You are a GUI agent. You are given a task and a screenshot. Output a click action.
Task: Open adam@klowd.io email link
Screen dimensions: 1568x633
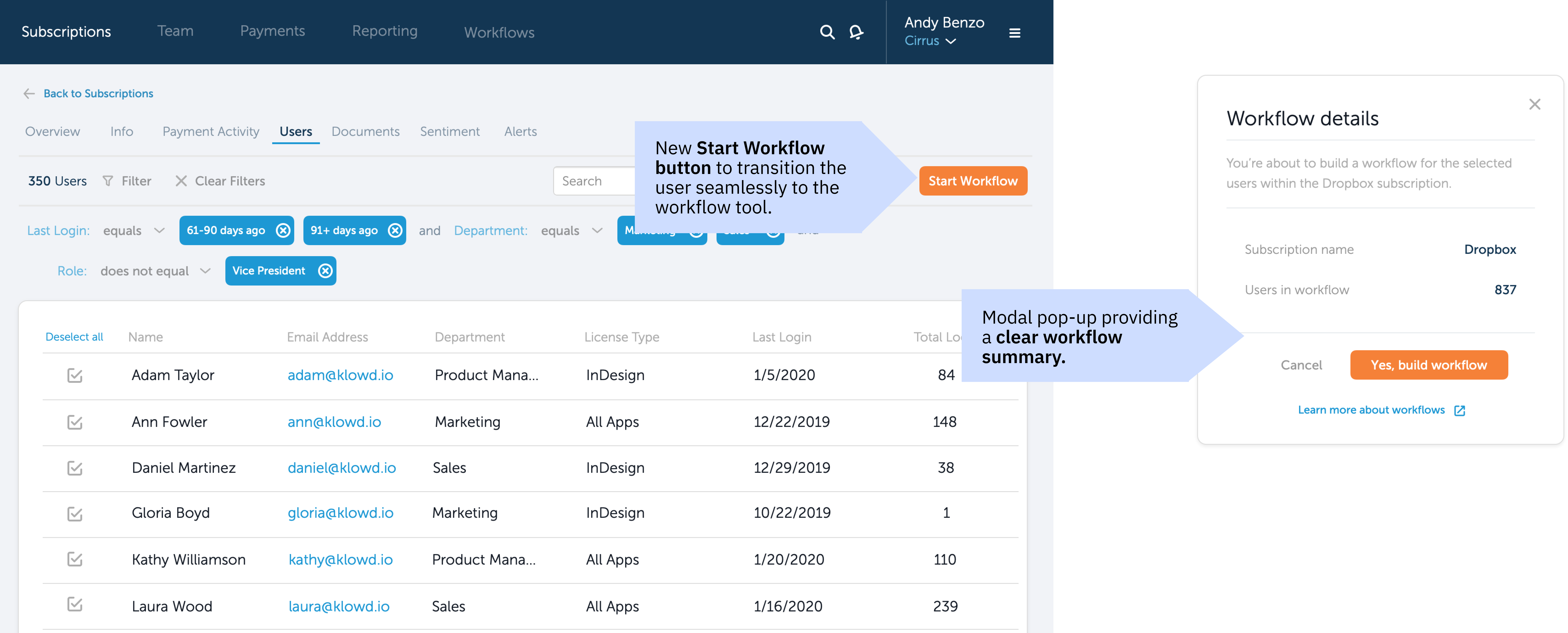pos(340,375)
